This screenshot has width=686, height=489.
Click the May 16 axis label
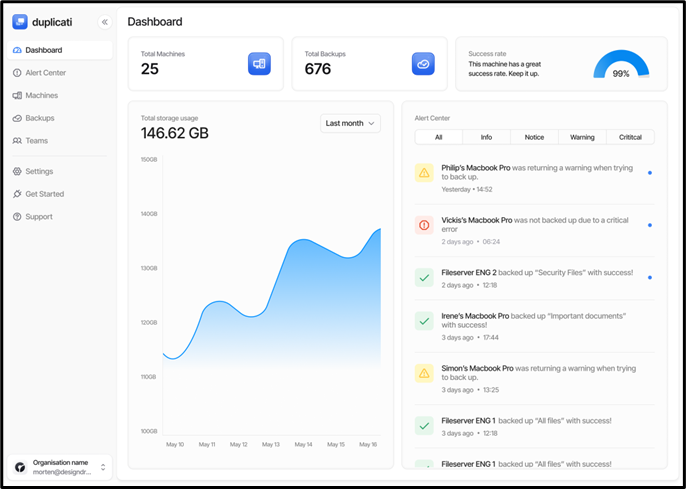click(368, 444)
